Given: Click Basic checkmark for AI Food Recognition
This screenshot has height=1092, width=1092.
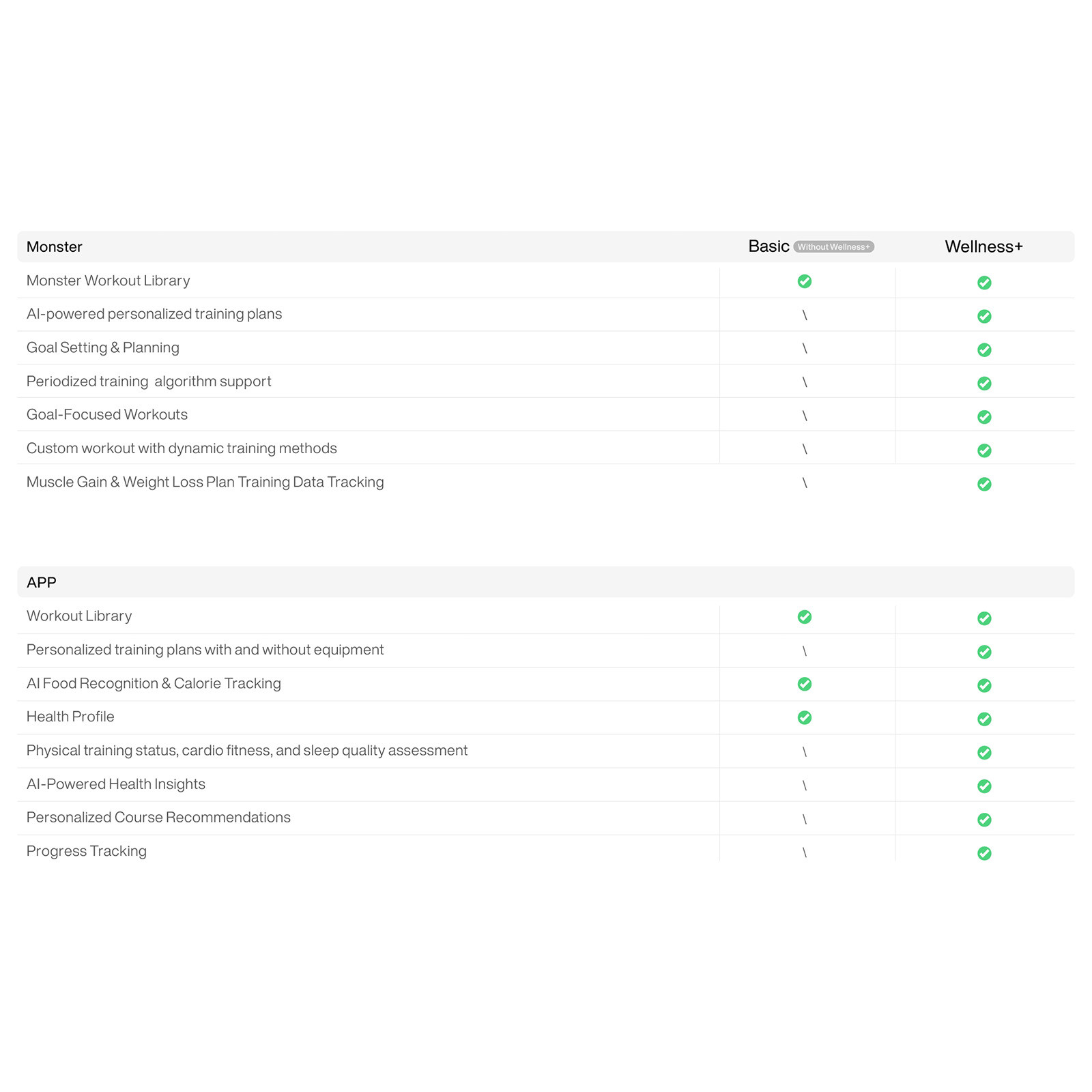Looking at the screenshot, I should point(805,684).
